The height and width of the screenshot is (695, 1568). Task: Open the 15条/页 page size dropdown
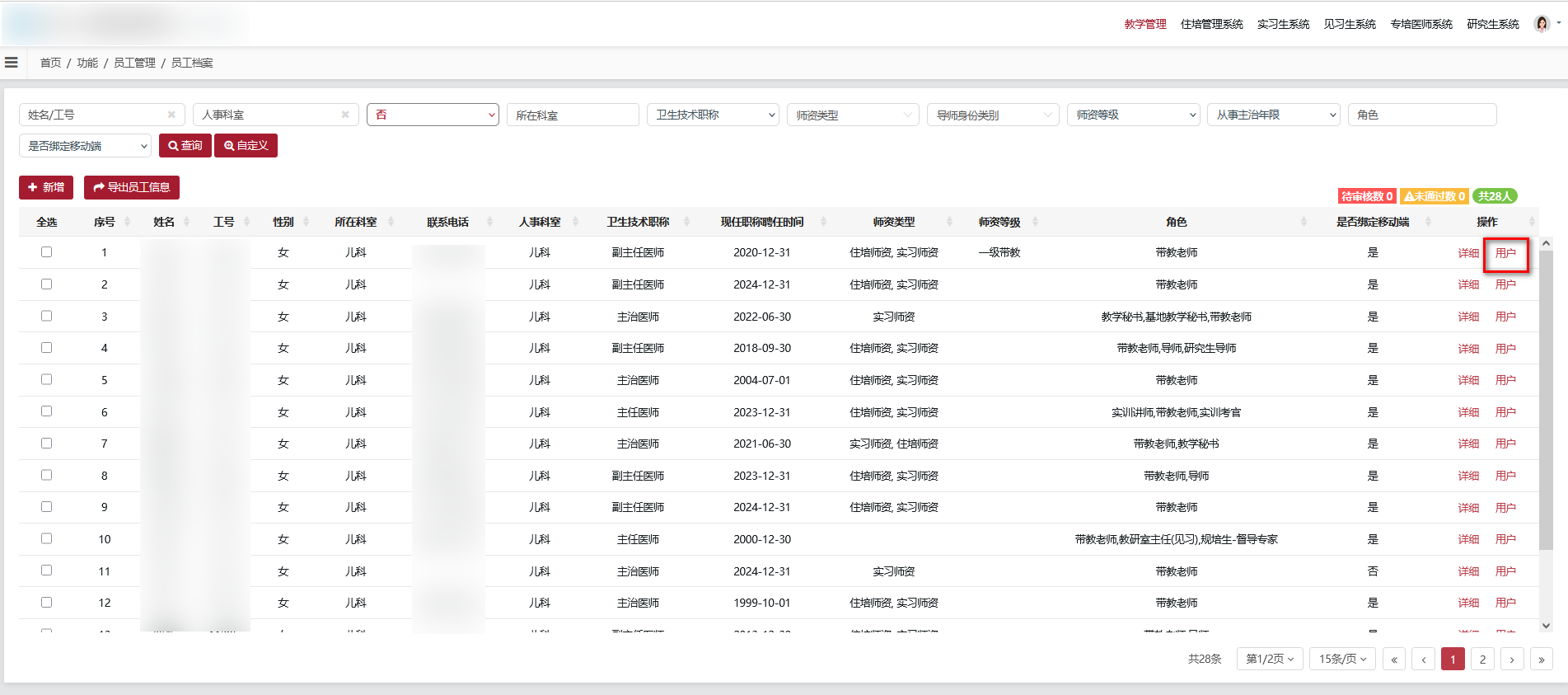pos(1342,659)
